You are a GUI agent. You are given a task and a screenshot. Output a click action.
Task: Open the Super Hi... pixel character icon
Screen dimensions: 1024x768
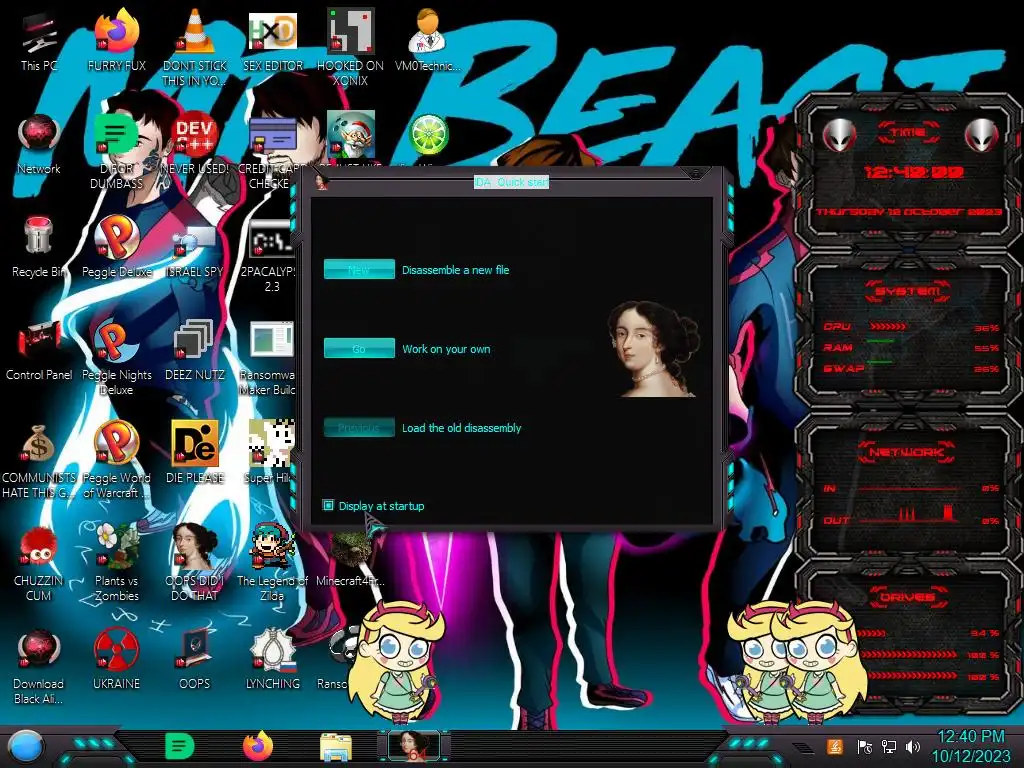[272, 444]
